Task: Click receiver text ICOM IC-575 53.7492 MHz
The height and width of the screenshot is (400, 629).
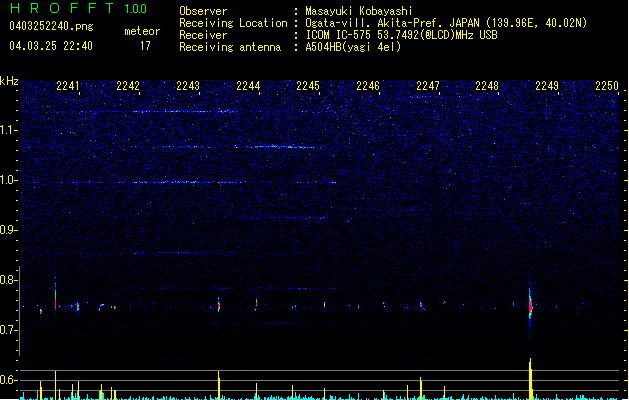Action: click(x=401, y=35)
